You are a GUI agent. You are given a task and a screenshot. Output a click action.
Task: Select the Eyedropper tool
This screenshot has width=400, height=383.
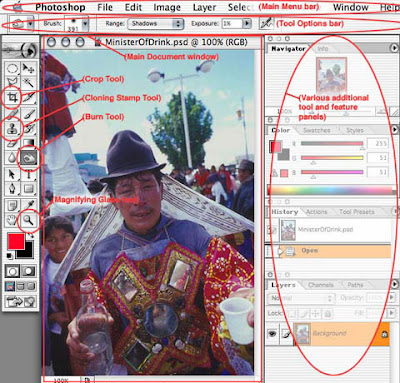tap(29, 205)
